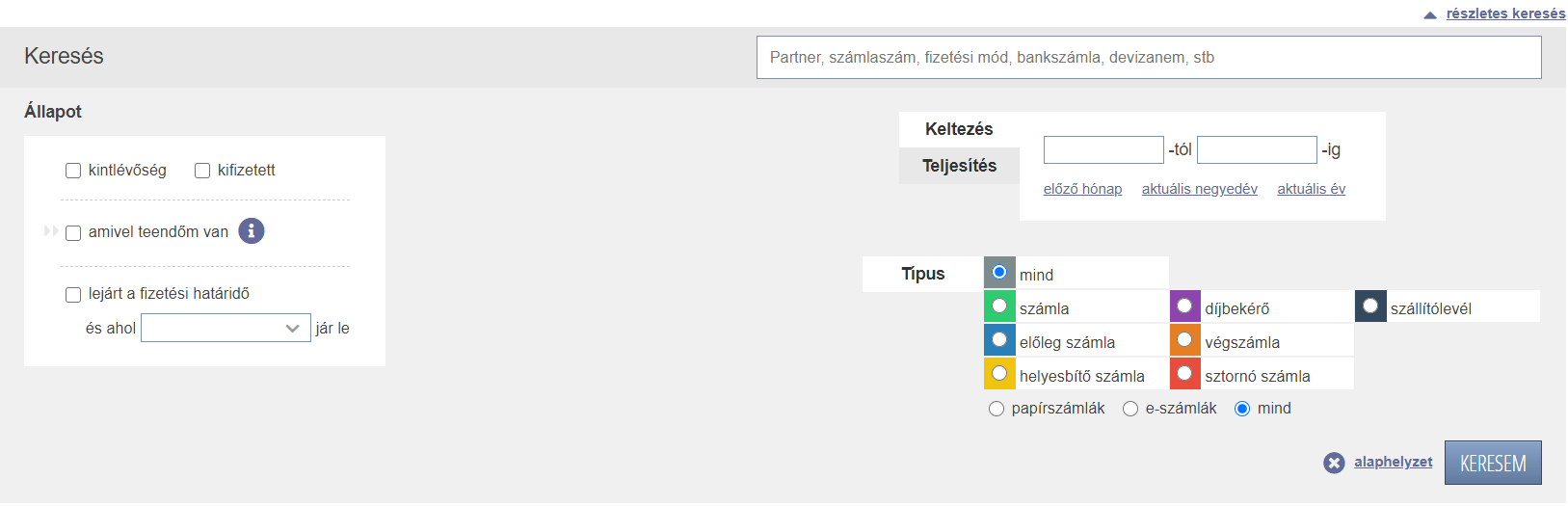Click the előző hónap link
The image size is (1568, 506).
(x=1082, y=189)
